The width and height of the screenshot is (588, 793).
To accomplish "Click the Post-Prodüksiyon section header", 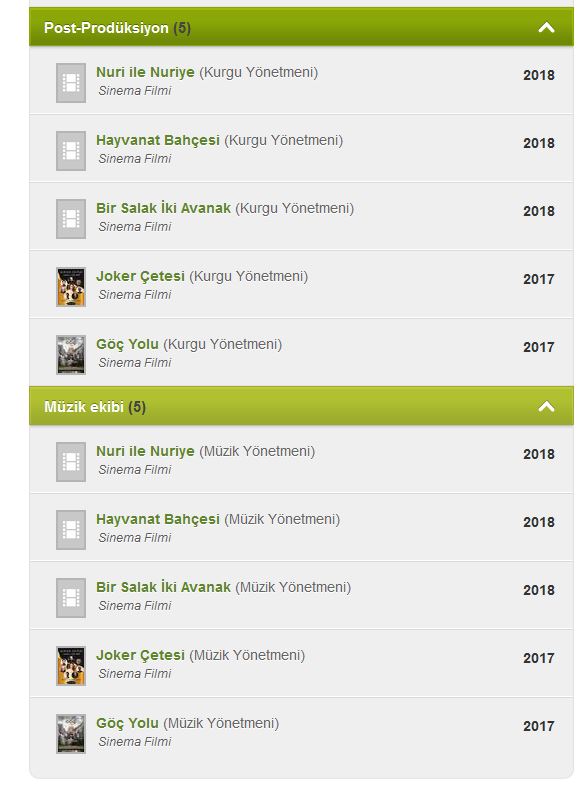I will [x=301, y=27].
